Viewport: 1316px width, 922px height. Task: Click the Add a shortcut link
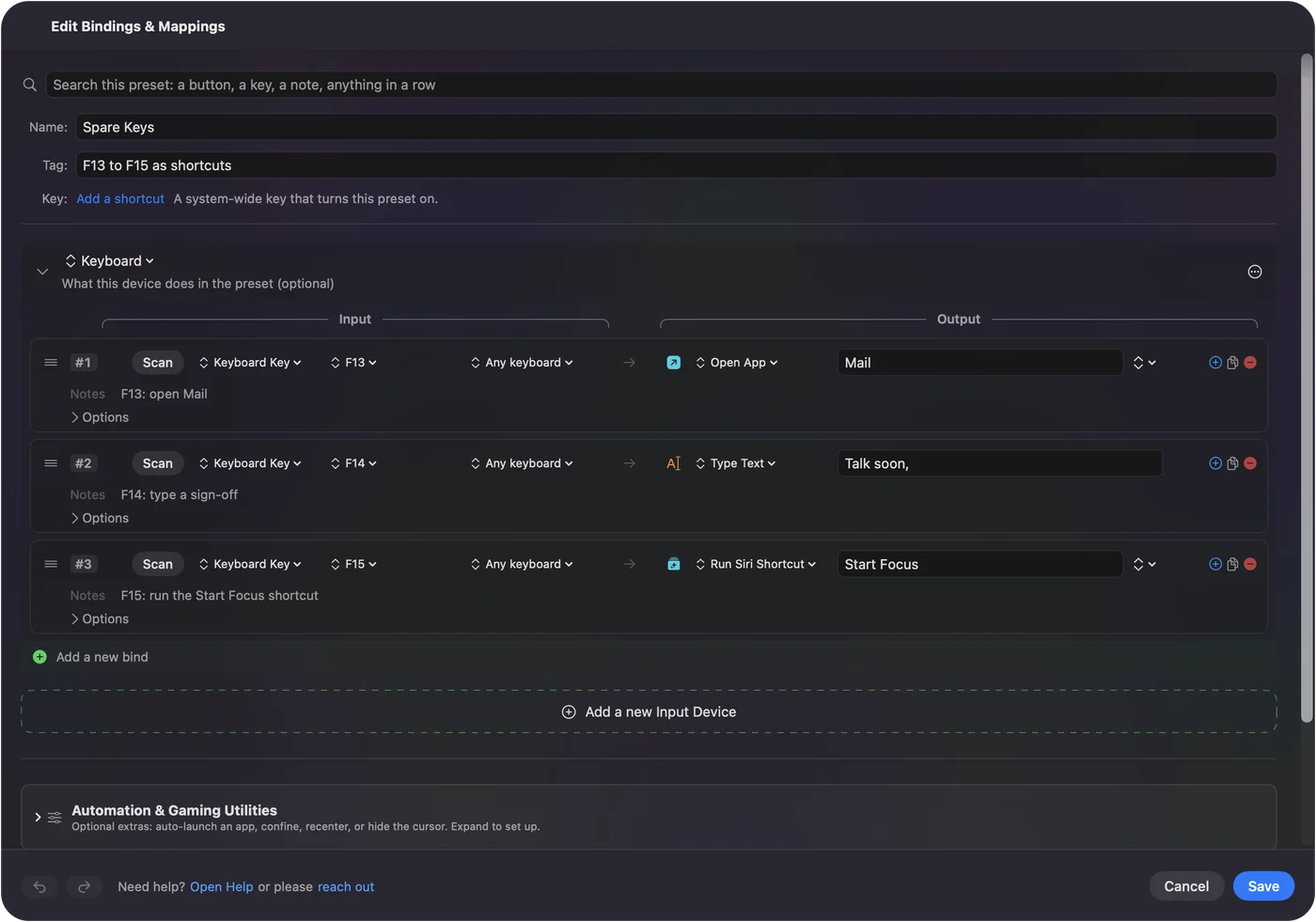coord(120,199)
